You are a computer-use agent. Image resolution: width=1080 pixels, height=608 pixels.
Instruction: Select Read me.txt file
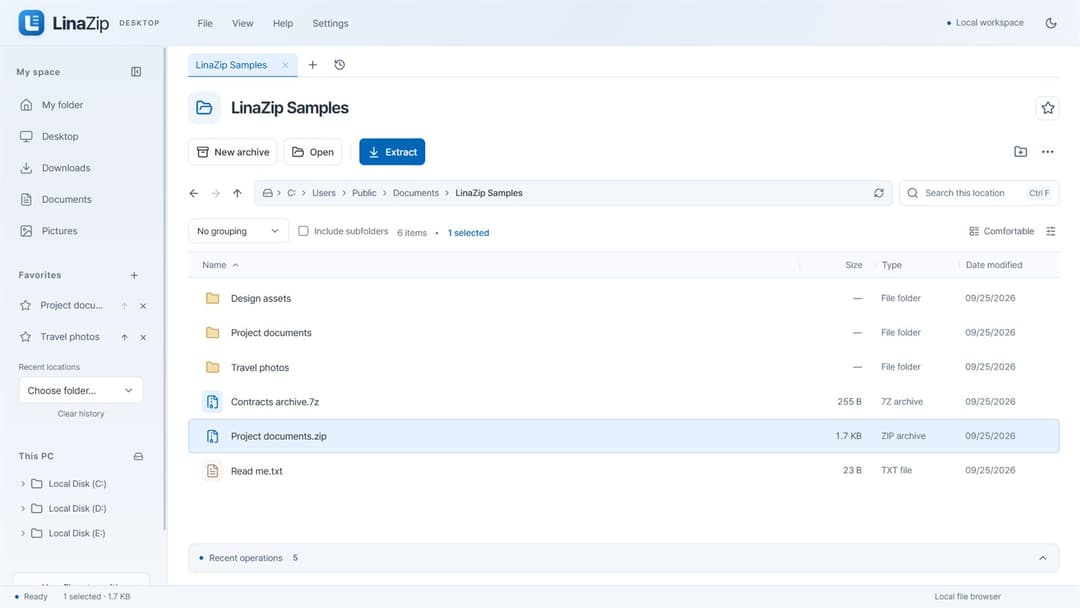tap(623, 471)
